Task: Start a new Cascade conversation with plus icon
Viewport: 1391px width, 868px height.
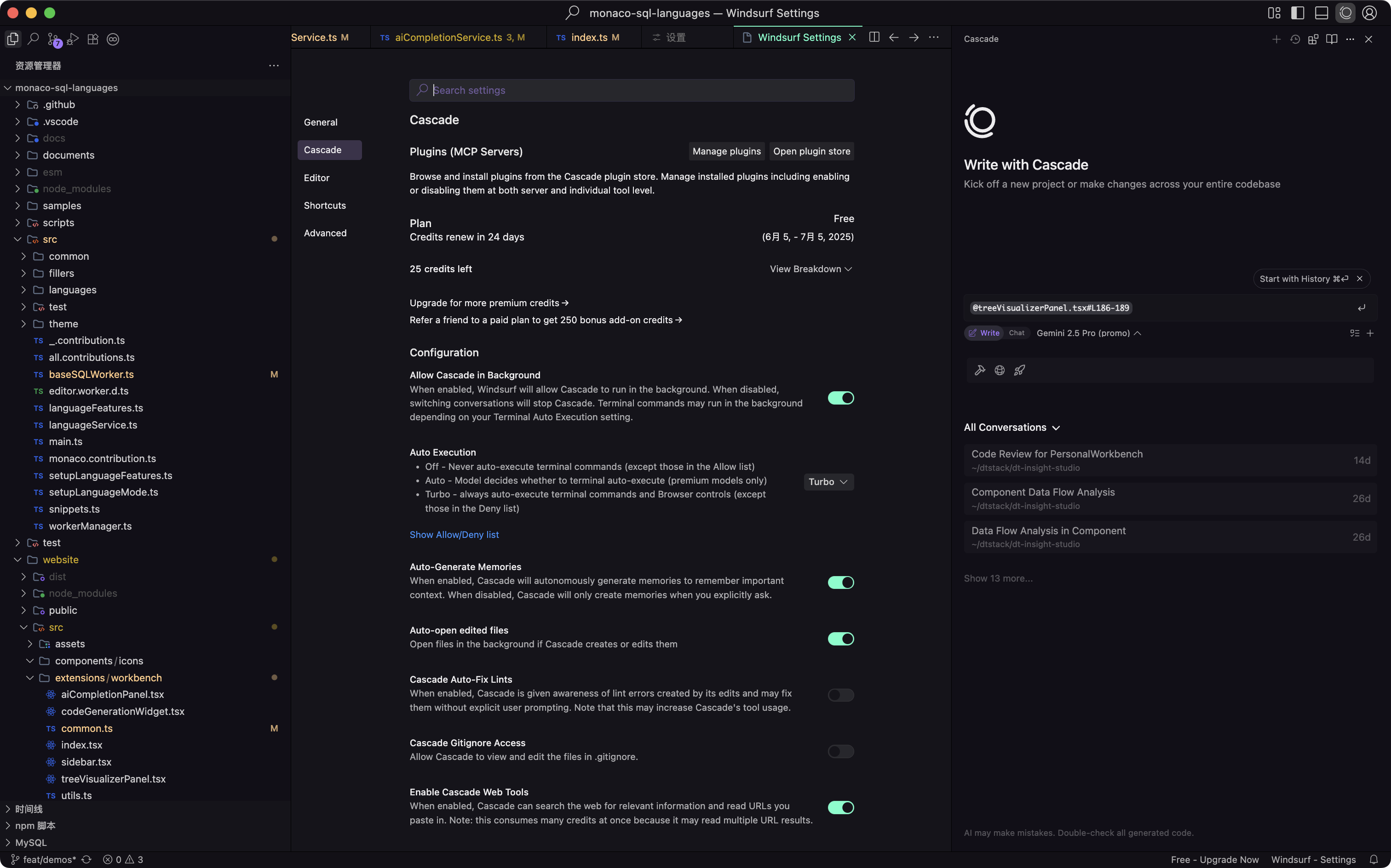Action: [x=1276, y=39]
